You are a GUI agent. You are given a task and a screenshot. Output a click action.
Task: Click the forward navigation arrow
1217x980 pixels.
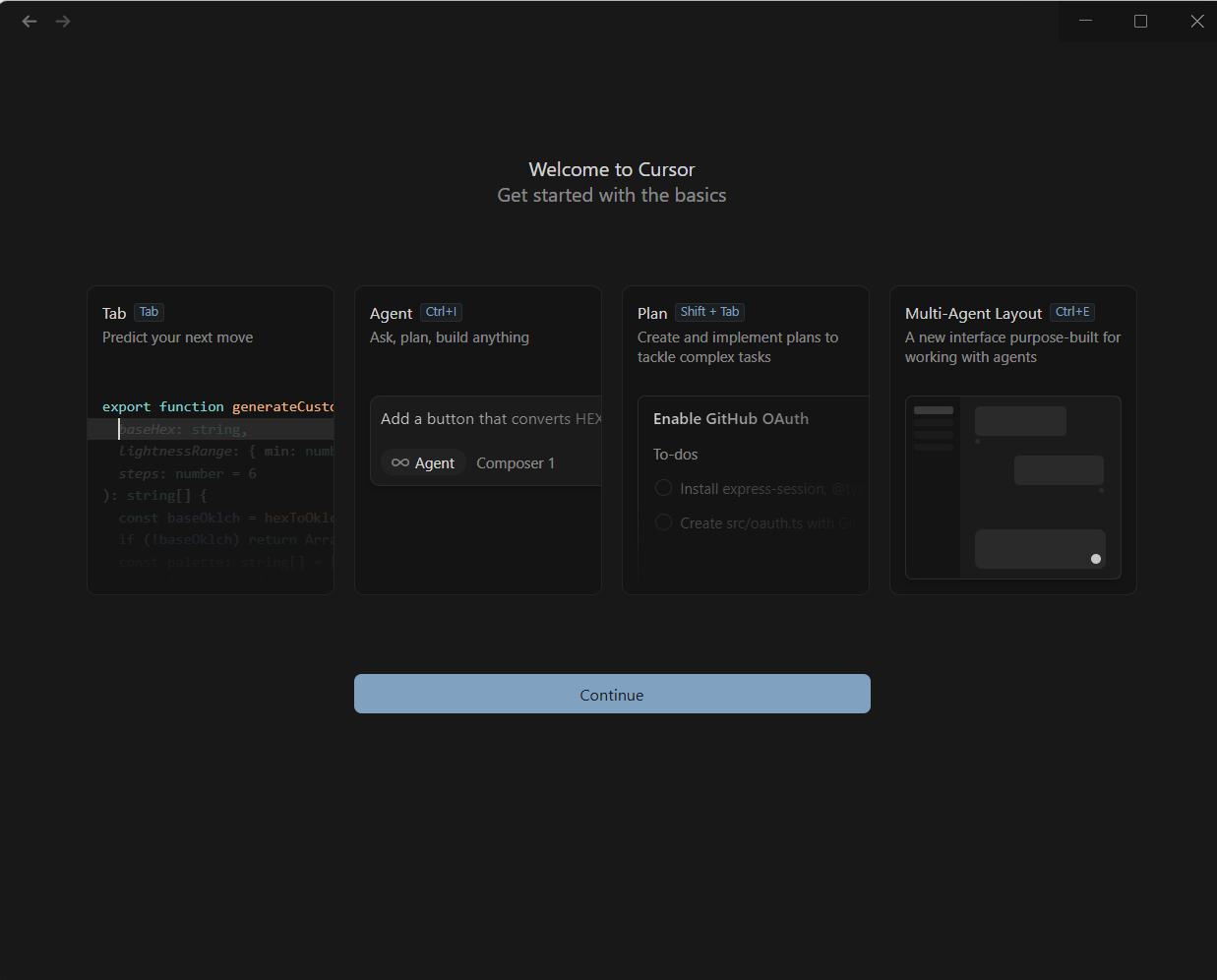click(x=63, y=22)
